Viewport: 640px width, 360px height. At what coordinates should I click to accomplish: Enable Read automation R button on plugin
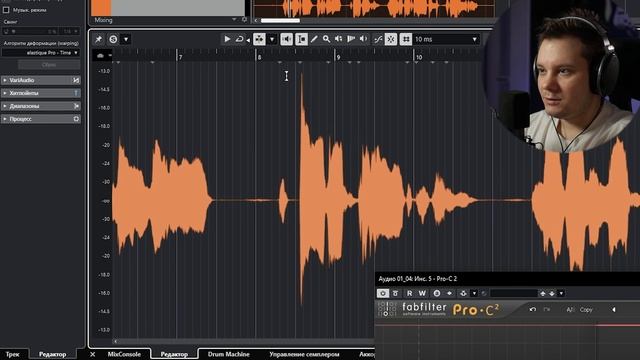[409, 293]
